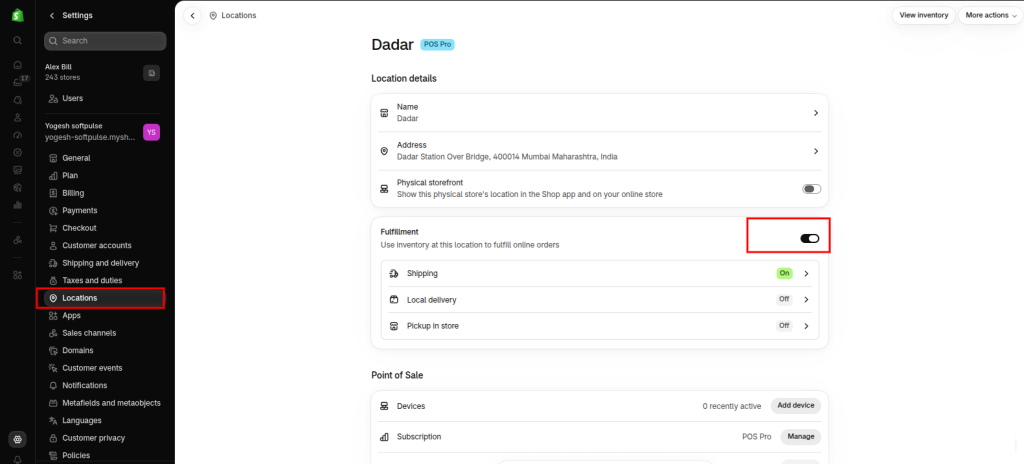1024x464 pixels.
Task: Click the box icon beside Local delivery
Action: point(394,299)
